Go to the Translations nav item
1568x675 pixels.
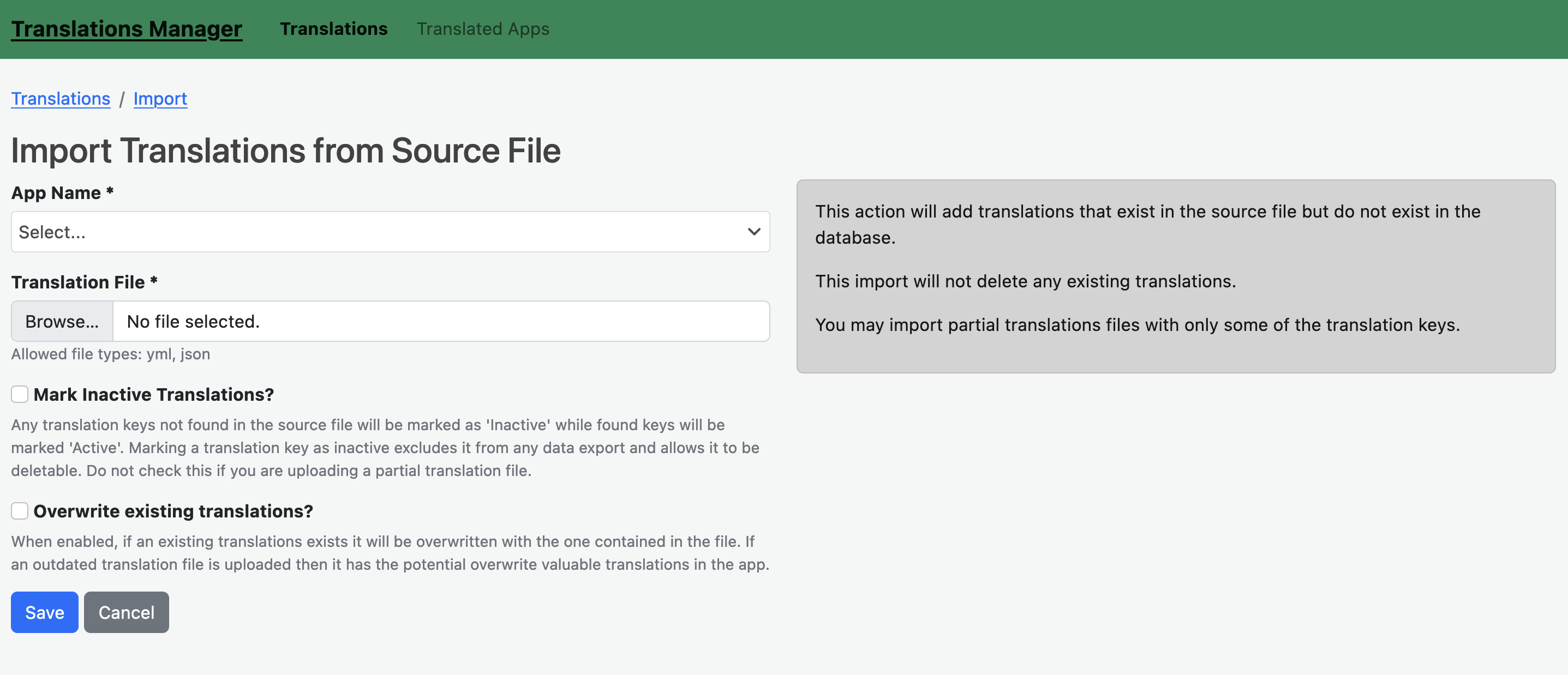tap(333, 28)
